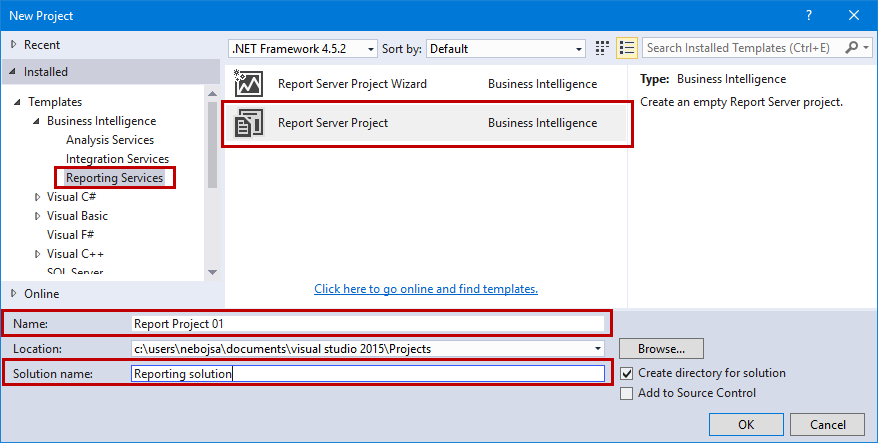Viewport: 878px width, 443px height.
Task: Enable Add to Source Control checkbox
Action: (627, 393)
